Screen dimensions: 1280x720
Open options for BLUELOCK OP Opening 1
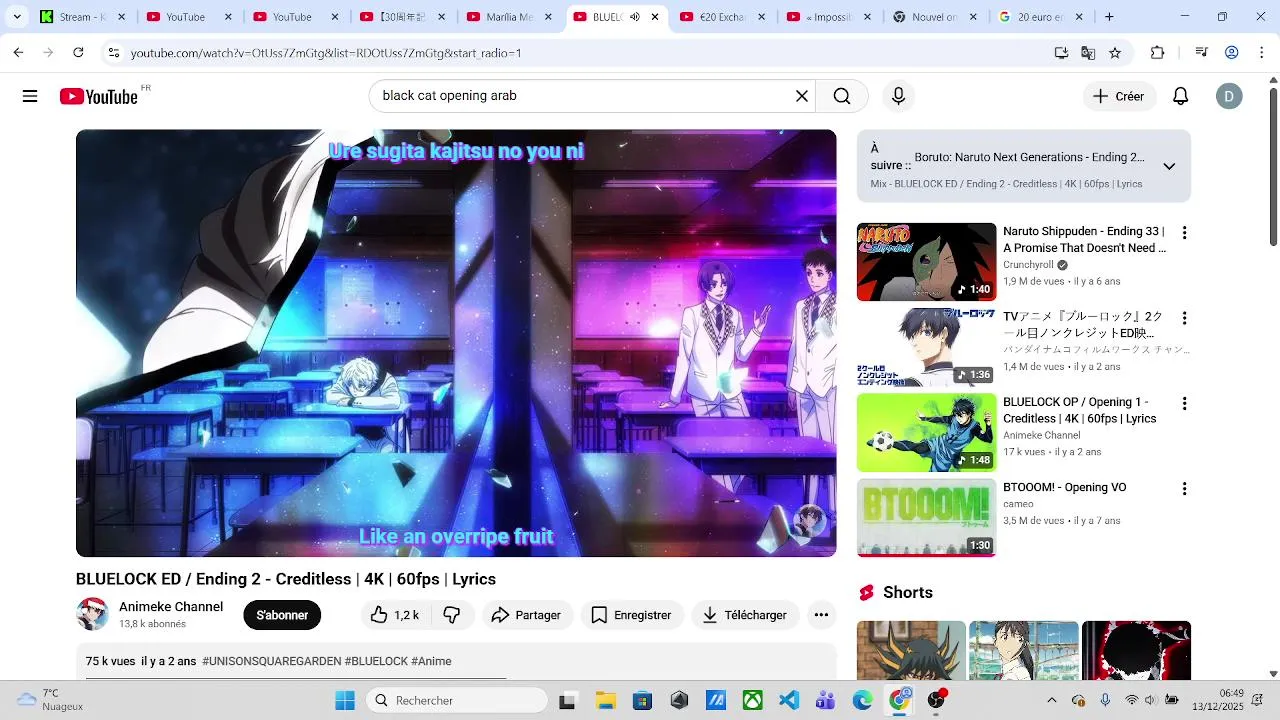(1184, 404)
